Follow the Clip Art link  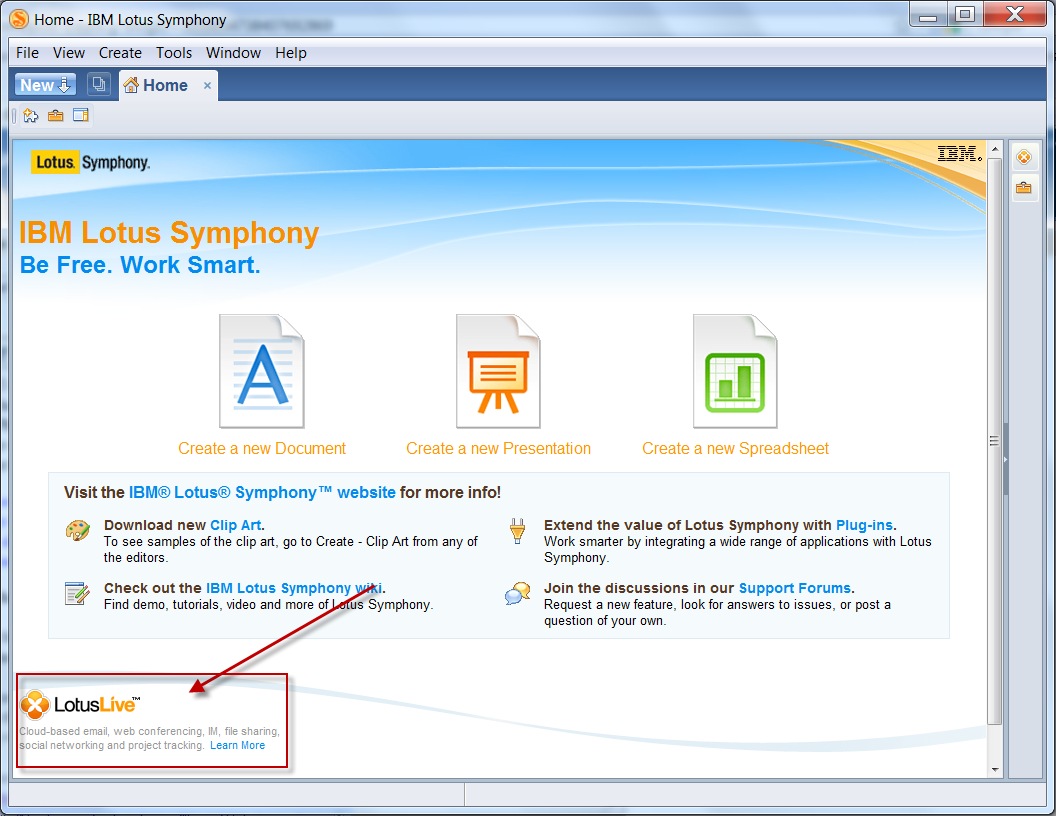[x=236, y=525]
